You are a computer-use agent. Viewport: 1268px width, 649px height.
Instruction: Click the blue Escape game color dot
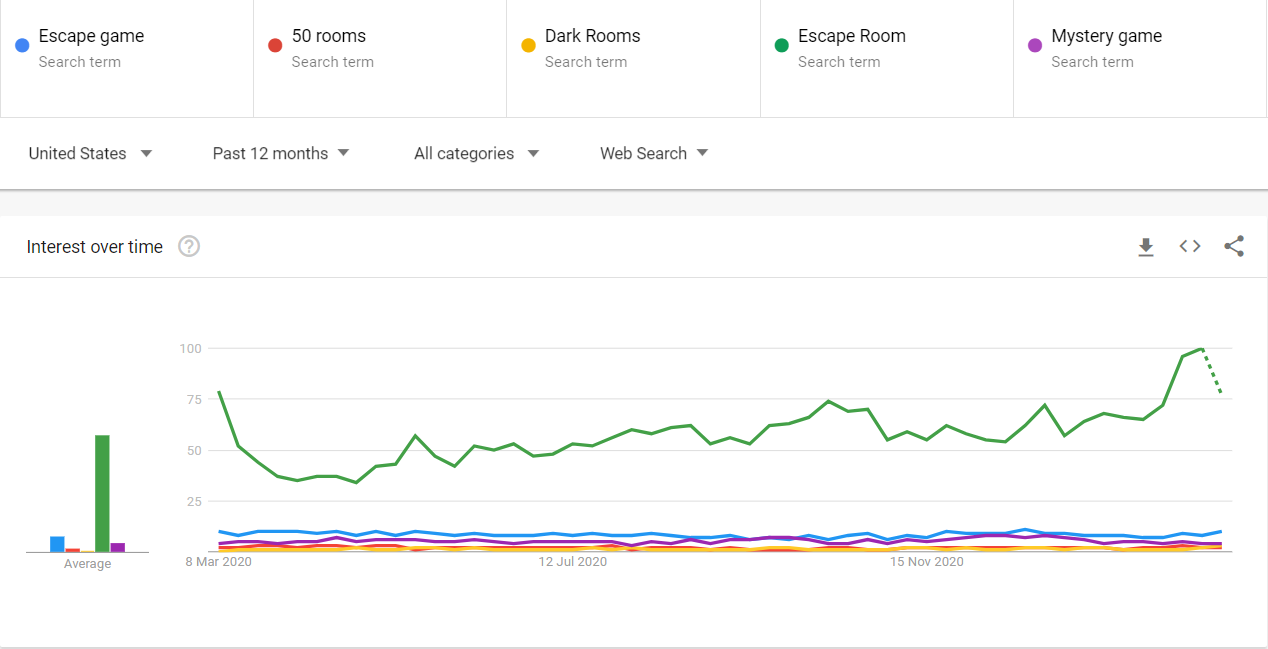point(22,45)
